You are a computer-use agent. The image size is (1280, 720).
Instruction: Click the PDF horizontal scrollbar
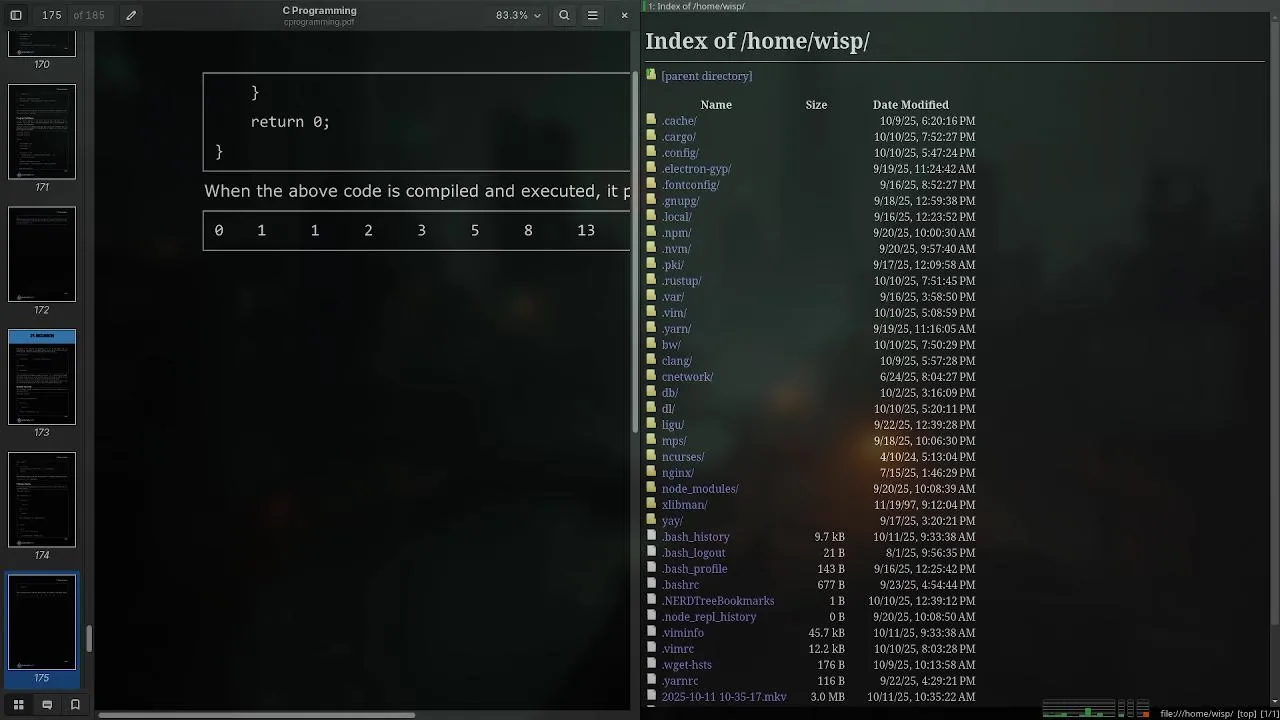(257, 715)
